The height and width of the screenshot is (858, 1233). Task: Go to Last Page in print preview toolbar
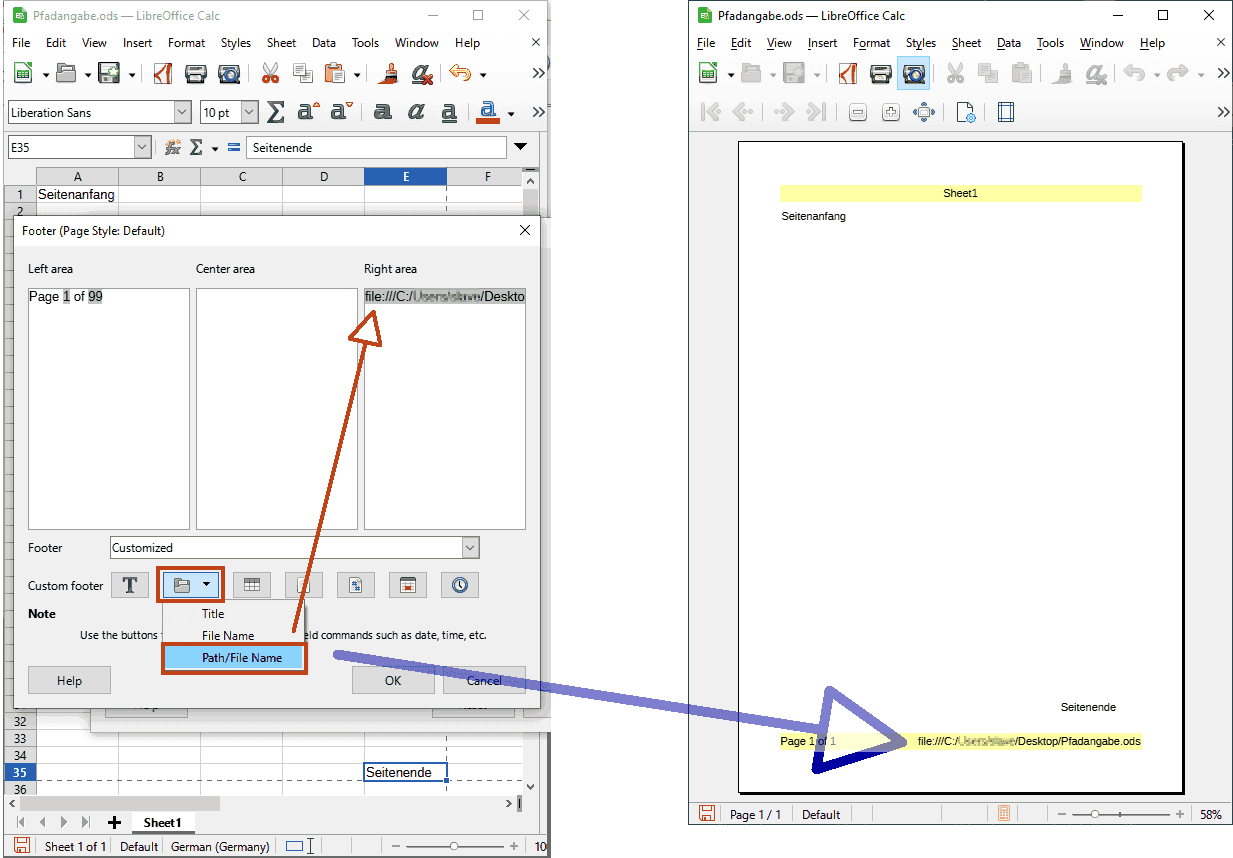pyautogui.click(x=817, y=112)
